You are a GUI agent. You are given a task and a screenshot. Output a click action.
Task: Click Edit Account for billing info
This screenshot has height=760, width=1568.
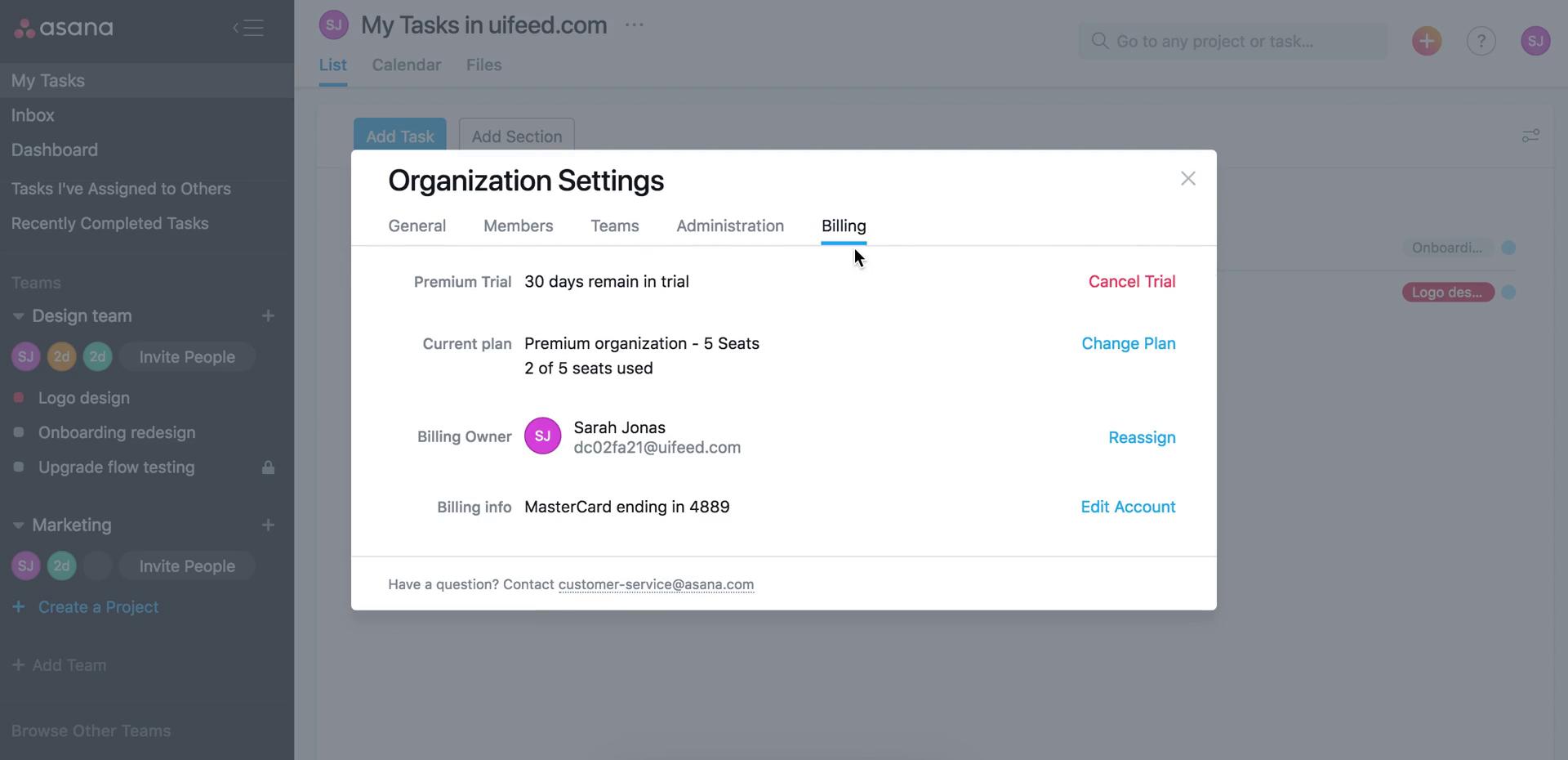point(1128,507)
